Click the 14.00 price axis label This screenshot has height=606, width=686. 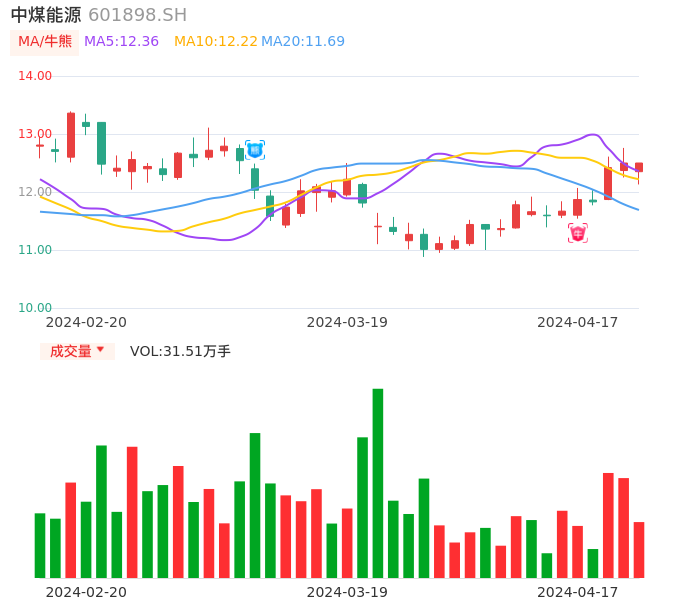click(35, 76)
